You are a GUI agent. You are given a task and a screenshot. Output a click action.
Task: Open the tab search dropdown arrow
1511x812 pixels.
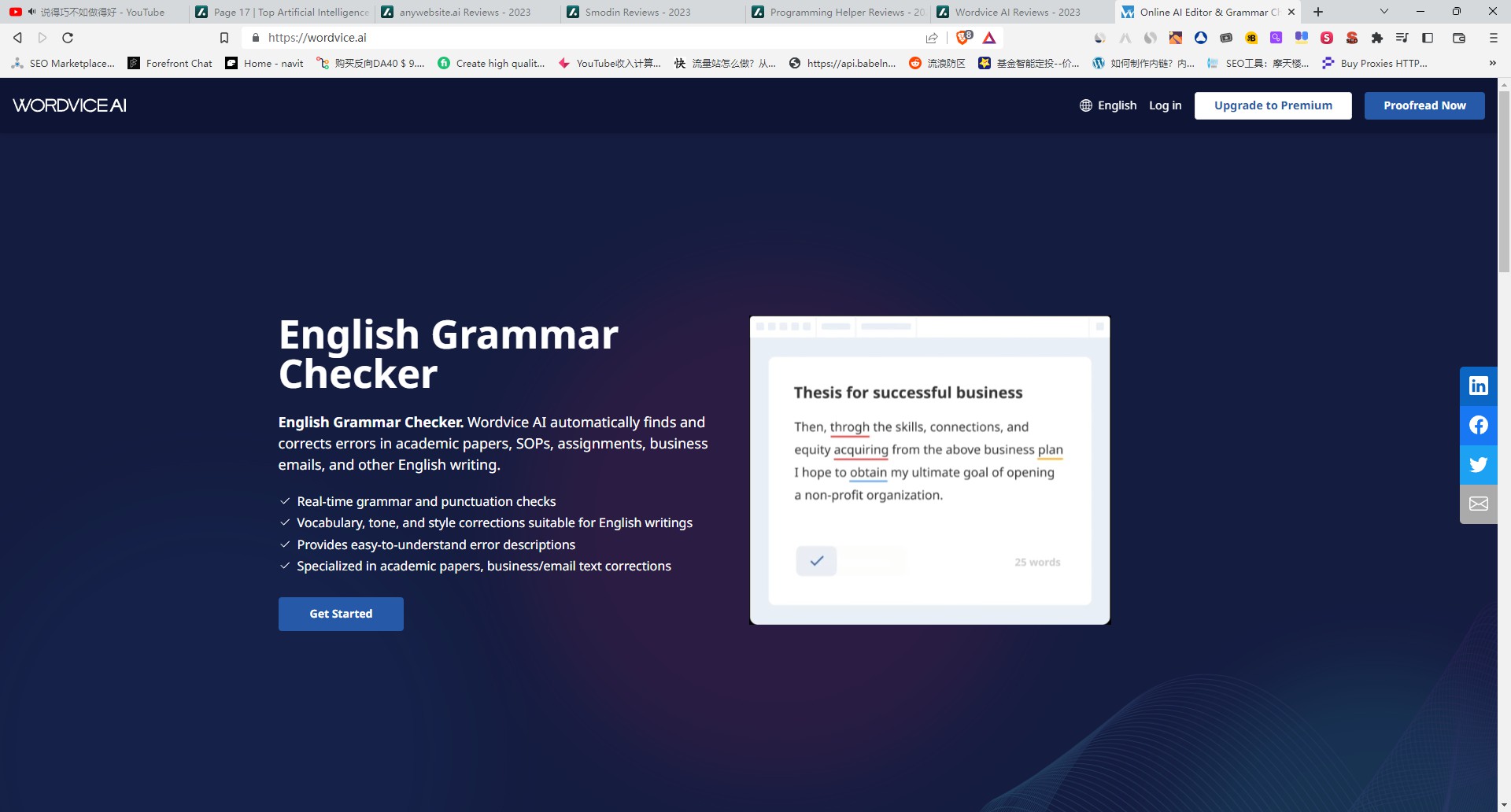coord(1384,12)
